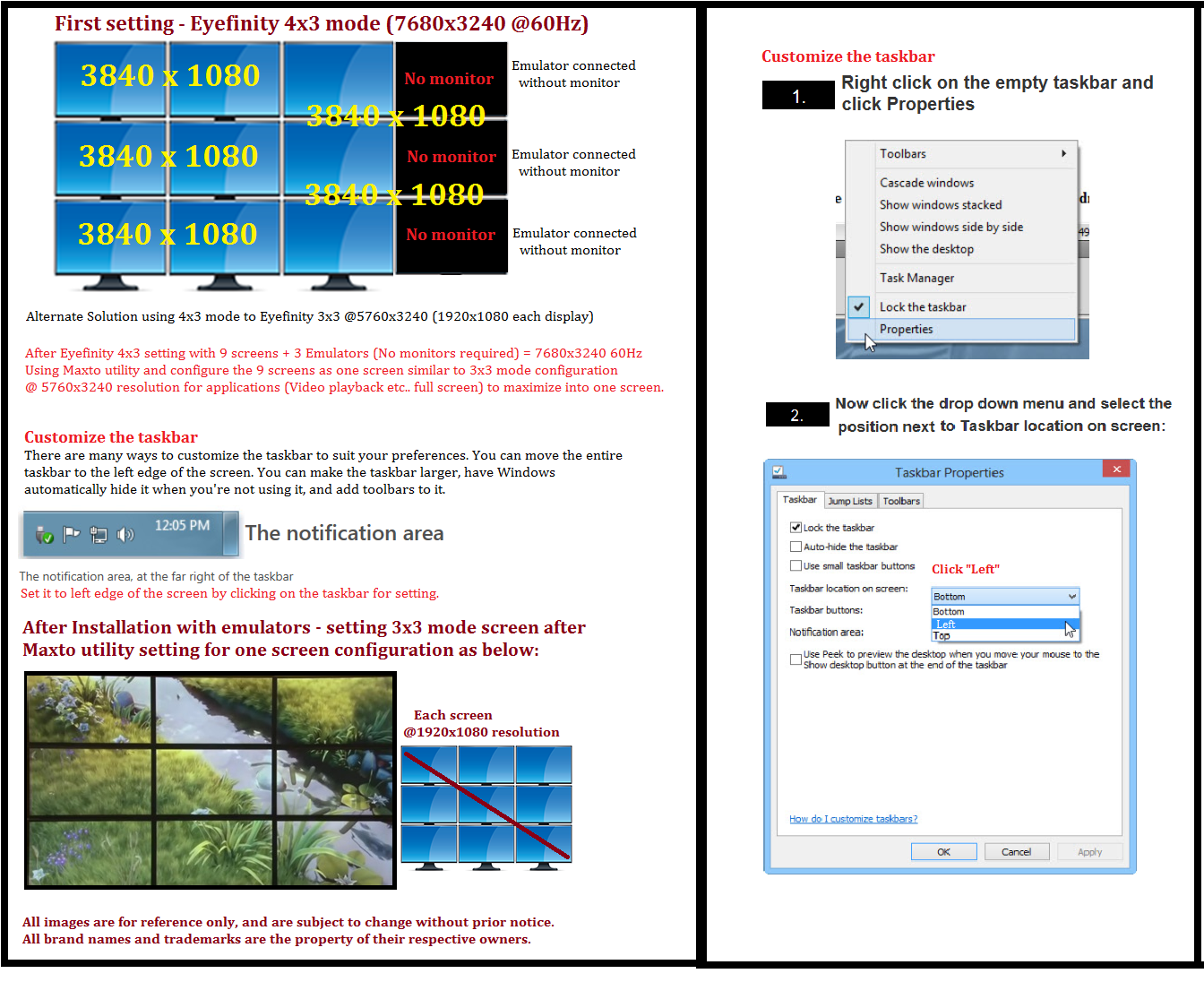This screenshot has height=982, width=1204.
Task: Click the "Each screen @1920x1080 resolution" caption
Action: click(x=481, y=723)
